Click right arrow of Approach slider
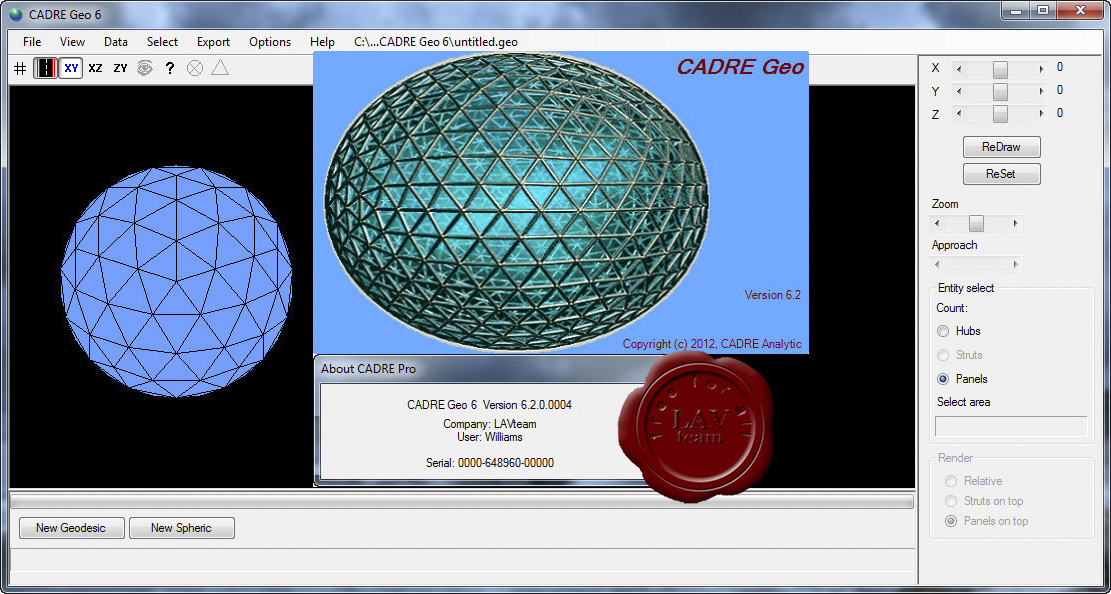Viewport: 1111px width, 594px height. [1015, 264]
